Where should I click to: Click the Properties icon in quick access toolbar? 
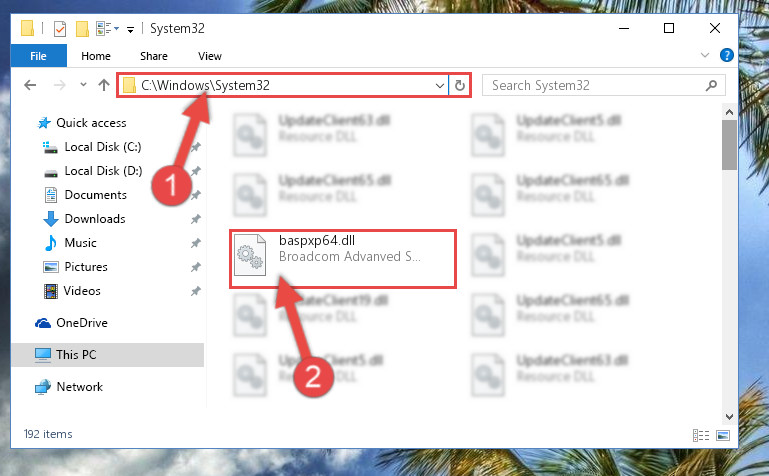point(59,29)
